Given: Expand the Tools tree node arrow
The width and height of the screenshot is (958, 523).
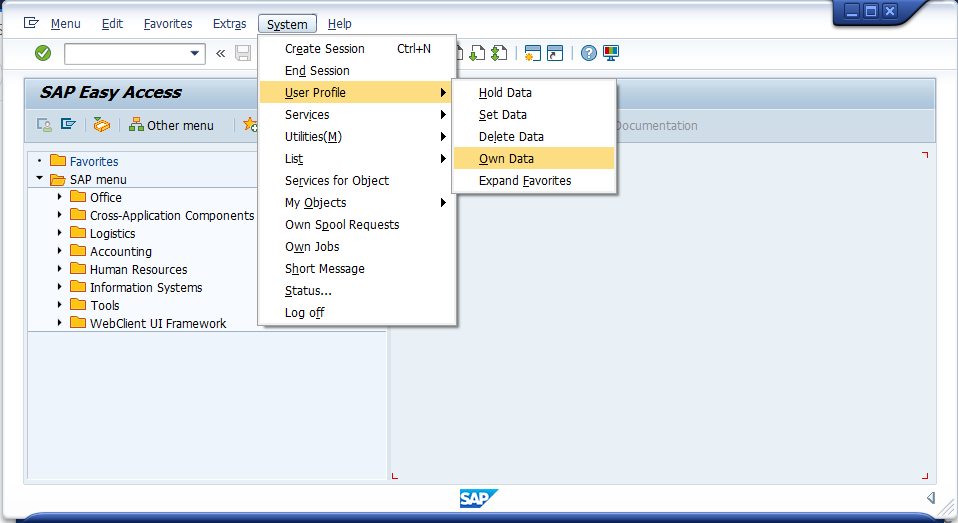Looking at the screenshot, I should (59, 304).
